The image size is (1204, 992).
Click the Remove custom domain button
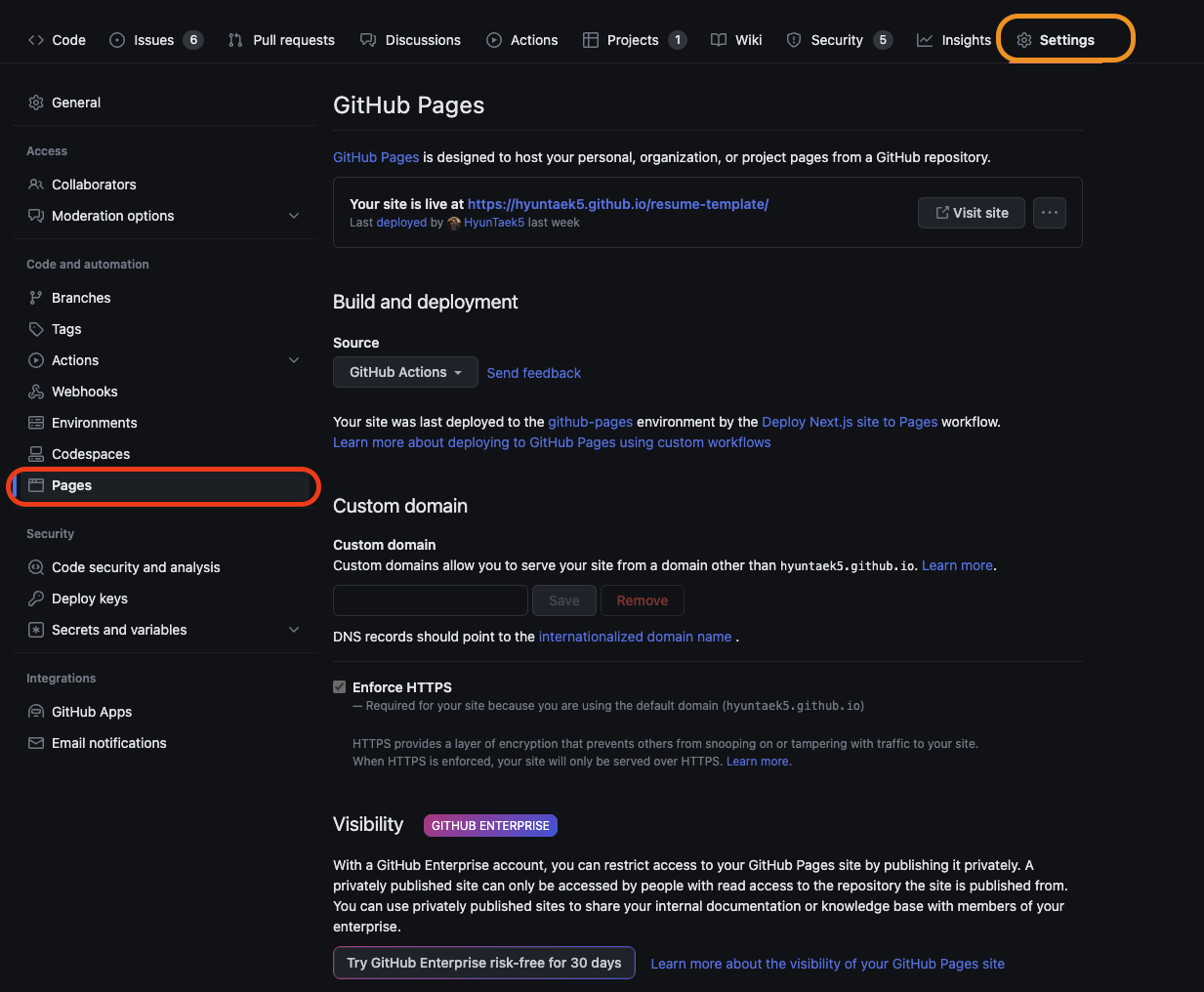coord(643,600)
